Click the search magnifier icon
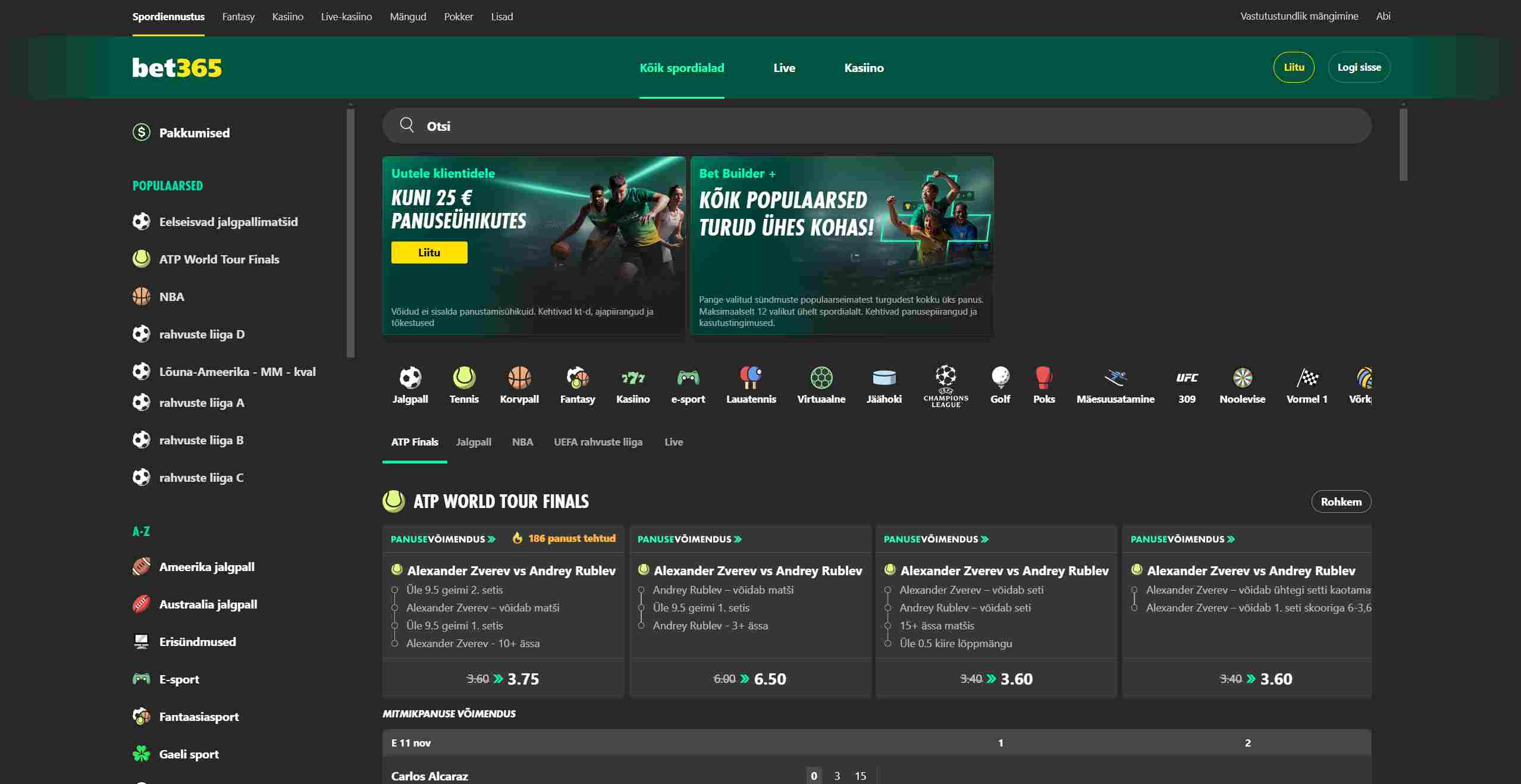The image size is (1521, 784). pos(407,125)
